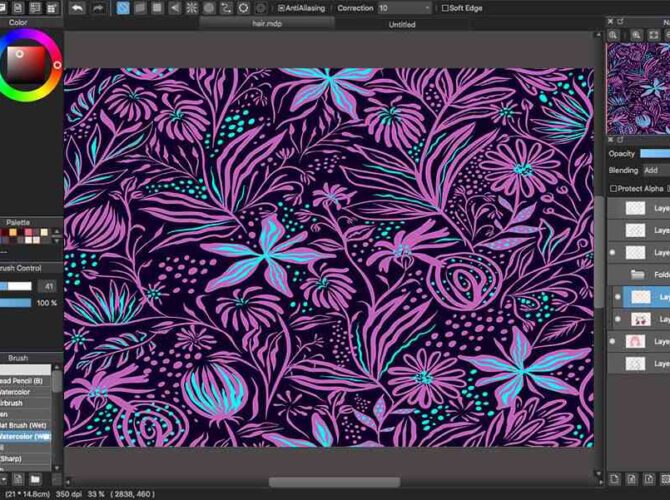
Task: Pick the orange swatch in Palette
Action: coord(13,232)
